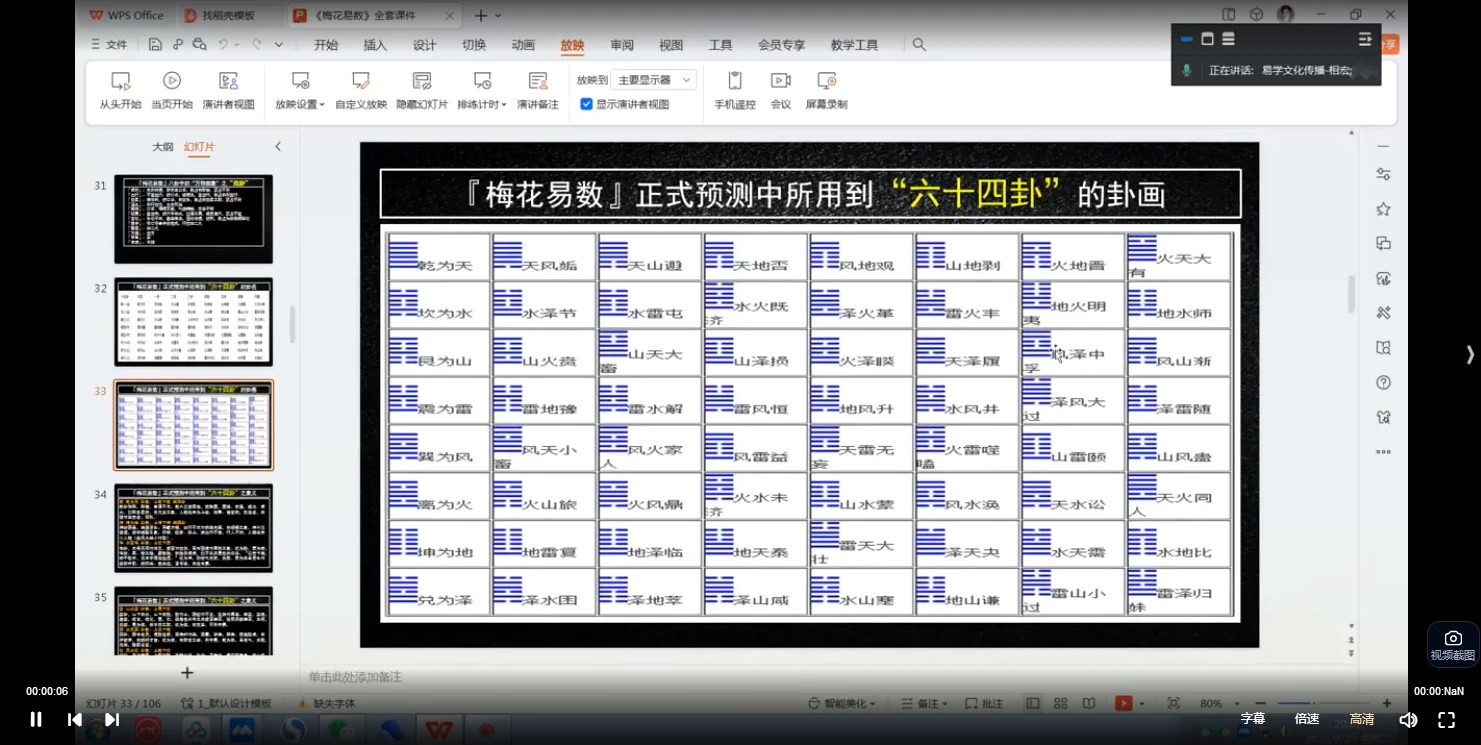The image size is (1481, 745).
Task: Skip to previous video track
Action: (x=74, y=719)
